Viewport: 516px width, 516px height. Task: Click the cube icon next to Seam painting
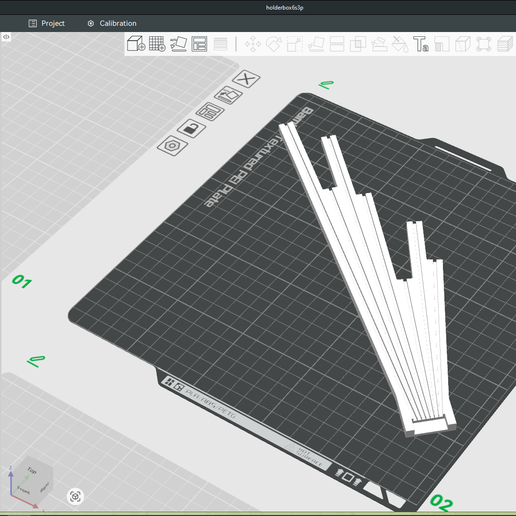pyautogui.click(x=463, y=44)
